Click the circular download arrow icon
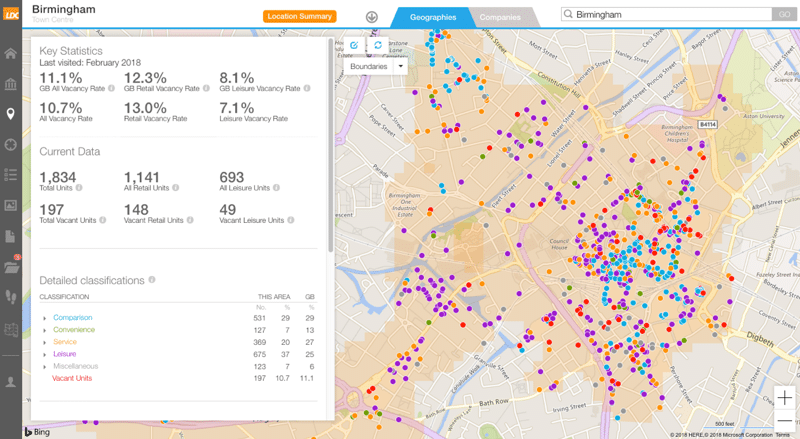Screen dimensions: 800x439 372,17
